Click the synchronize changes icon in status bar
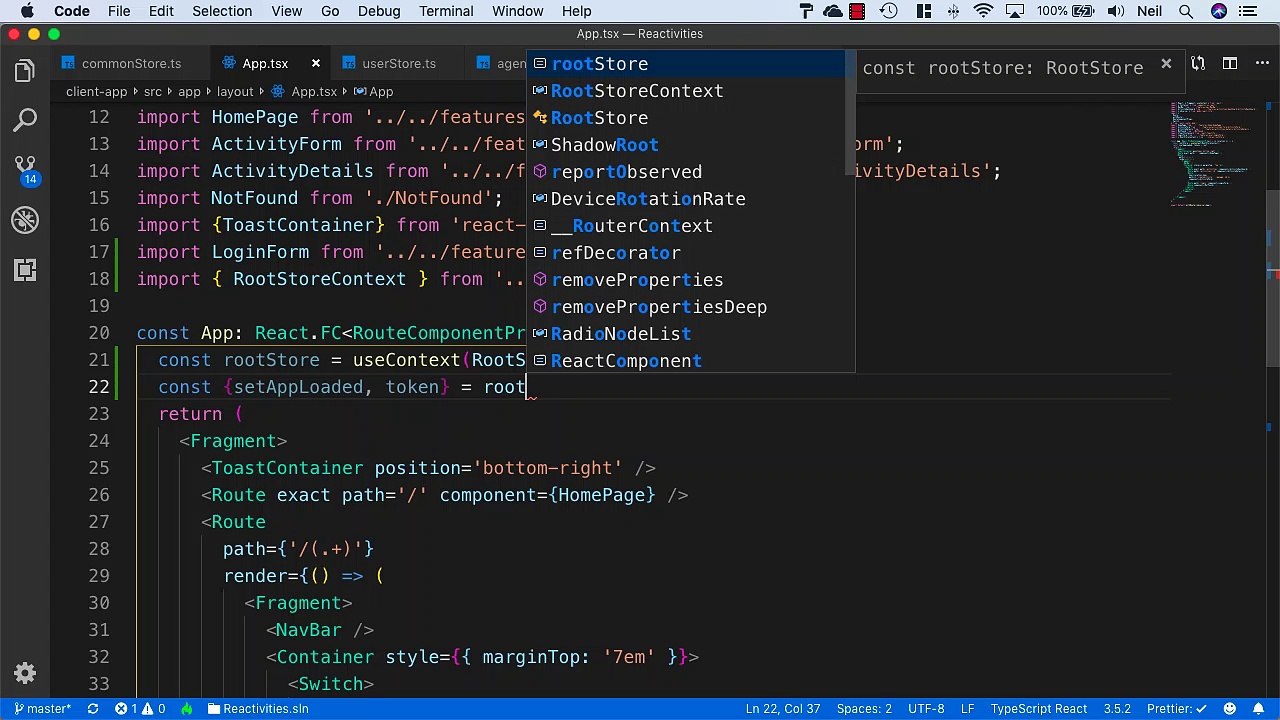The image size is (1280, 720). tap(93, 708)
